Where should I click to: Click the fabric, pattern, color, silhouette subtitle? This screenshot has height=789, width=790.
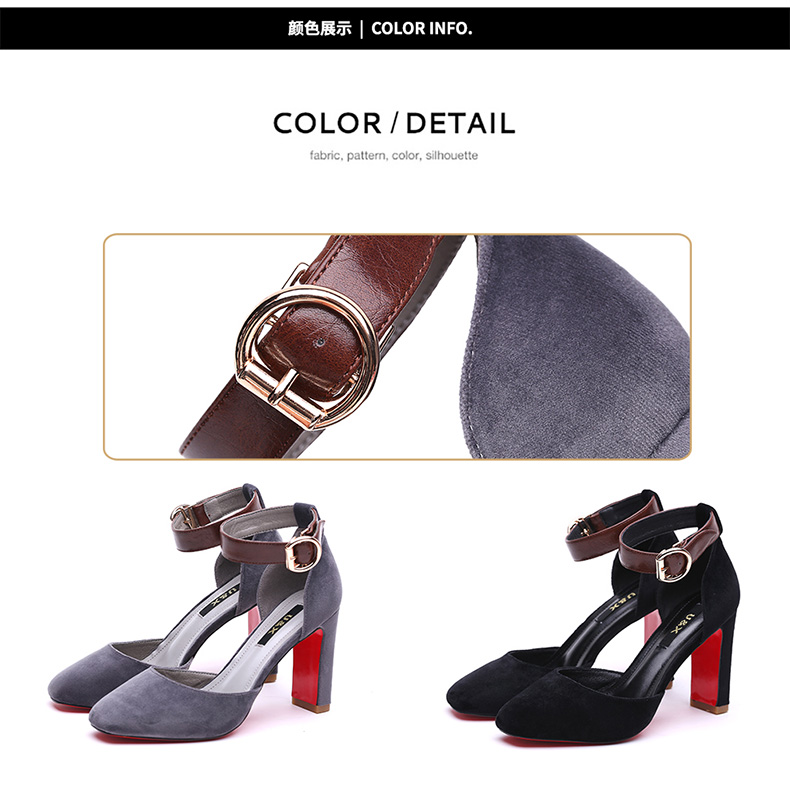394,155
